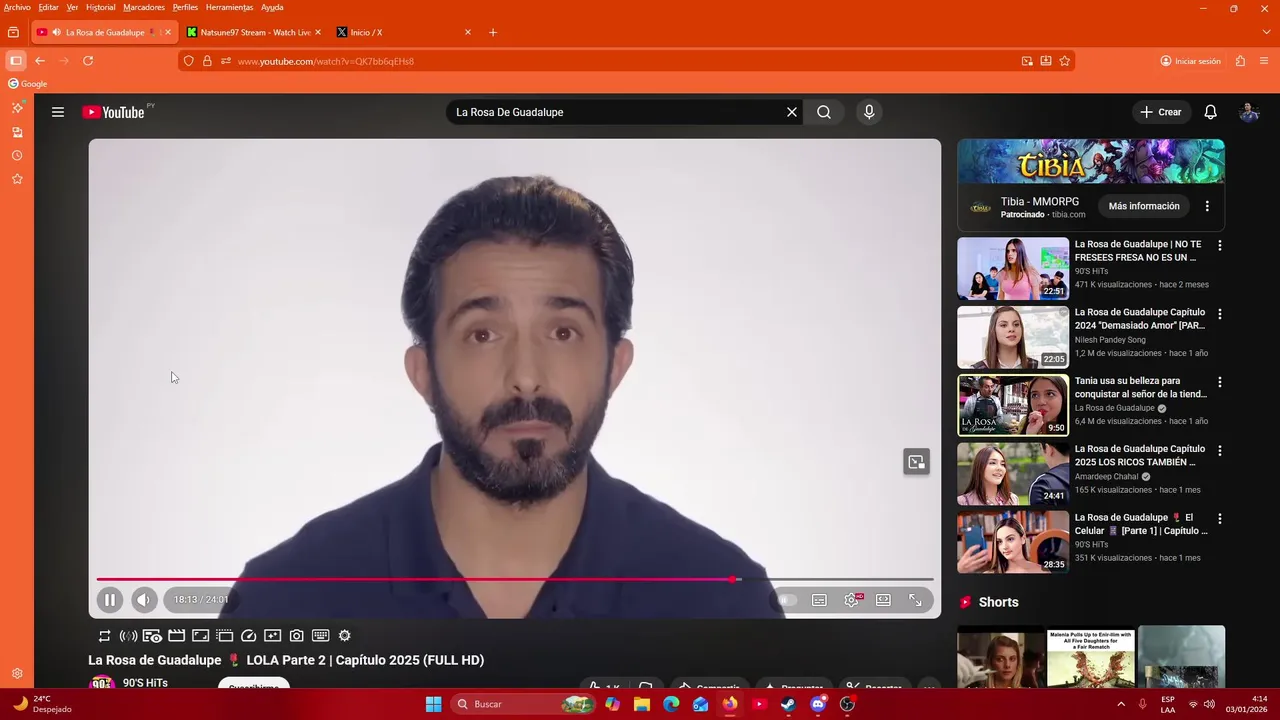This screenshot has width=1280, height=720.
Task: Open the keyboard shortcuts icon below player
Action: pos(321,636)
